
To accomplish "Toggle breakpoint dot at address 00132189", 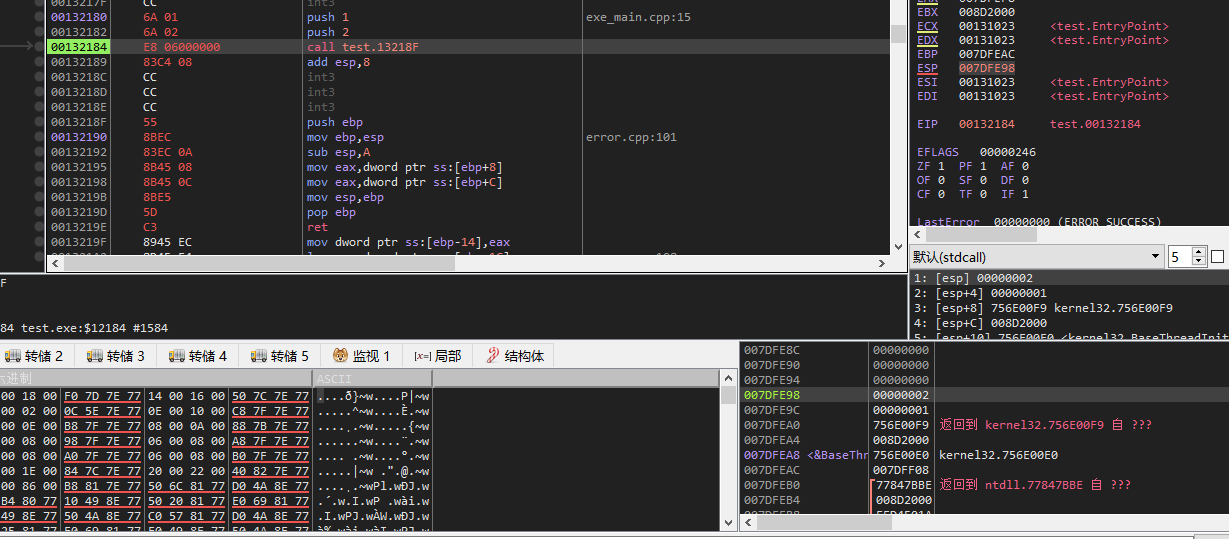I will pos(39,62).
